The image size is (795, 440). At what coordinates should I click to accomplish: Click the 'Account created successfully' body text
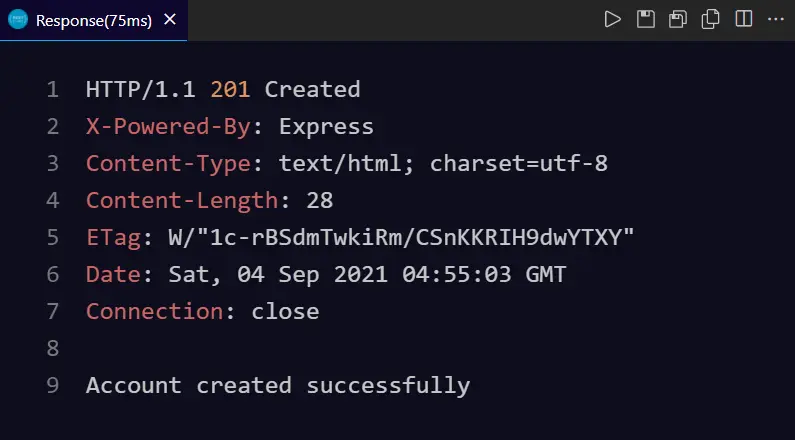(277, 386)
